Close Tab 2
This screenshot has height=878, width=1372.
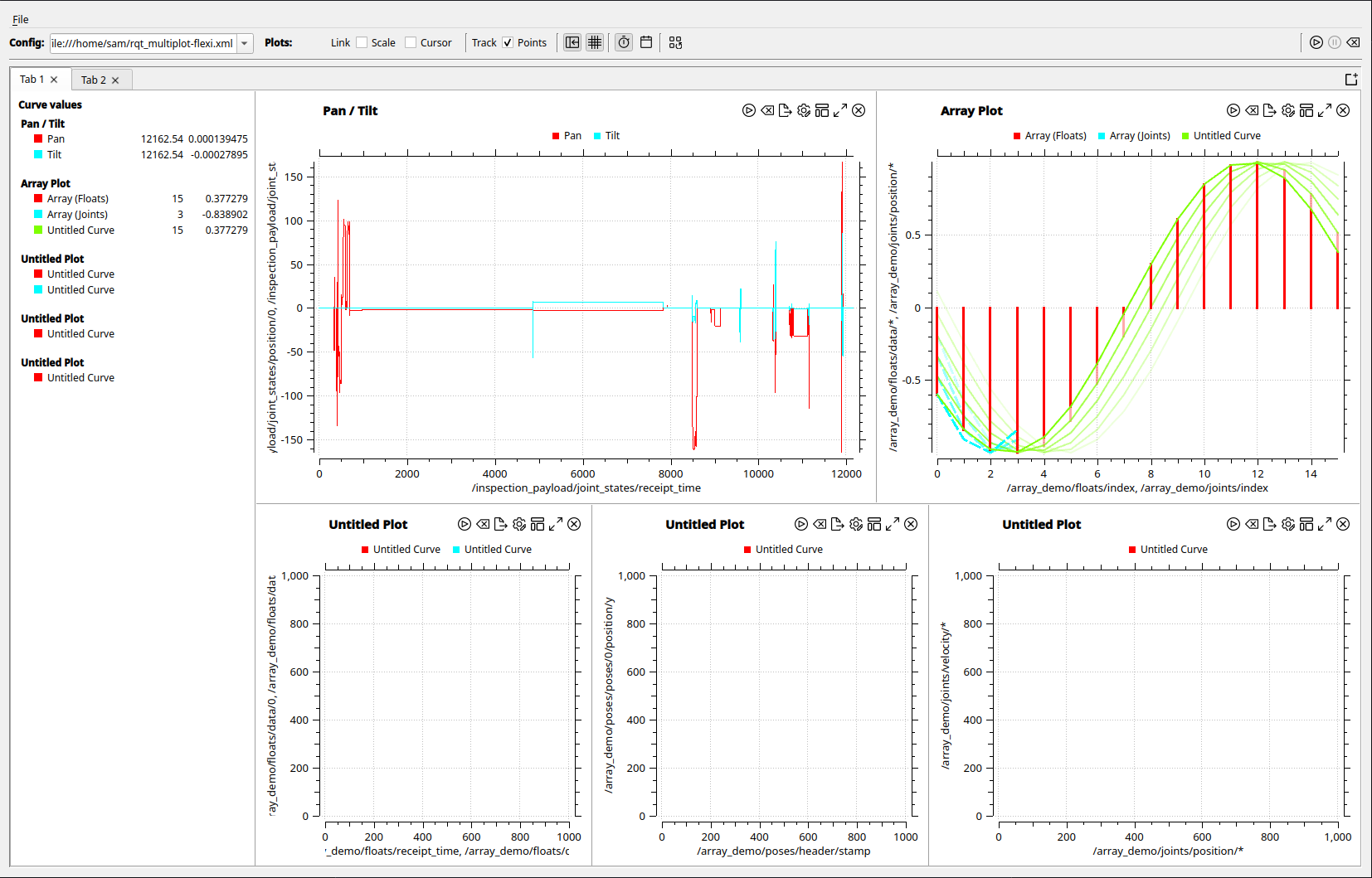coord(115,80)
